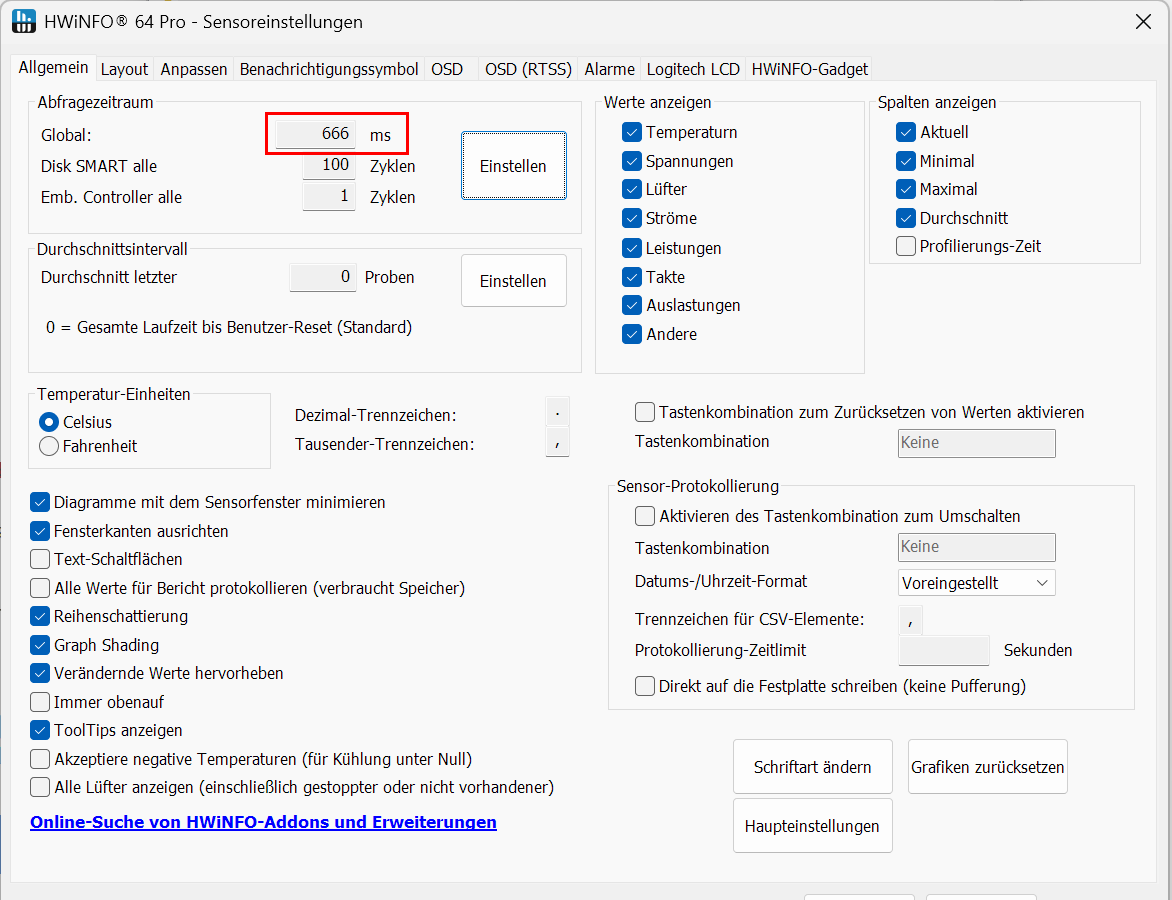1172x900 pixels.
Task: Open the Datums-/Uhrzeit-Format dropdown
Action: [977, 583]
